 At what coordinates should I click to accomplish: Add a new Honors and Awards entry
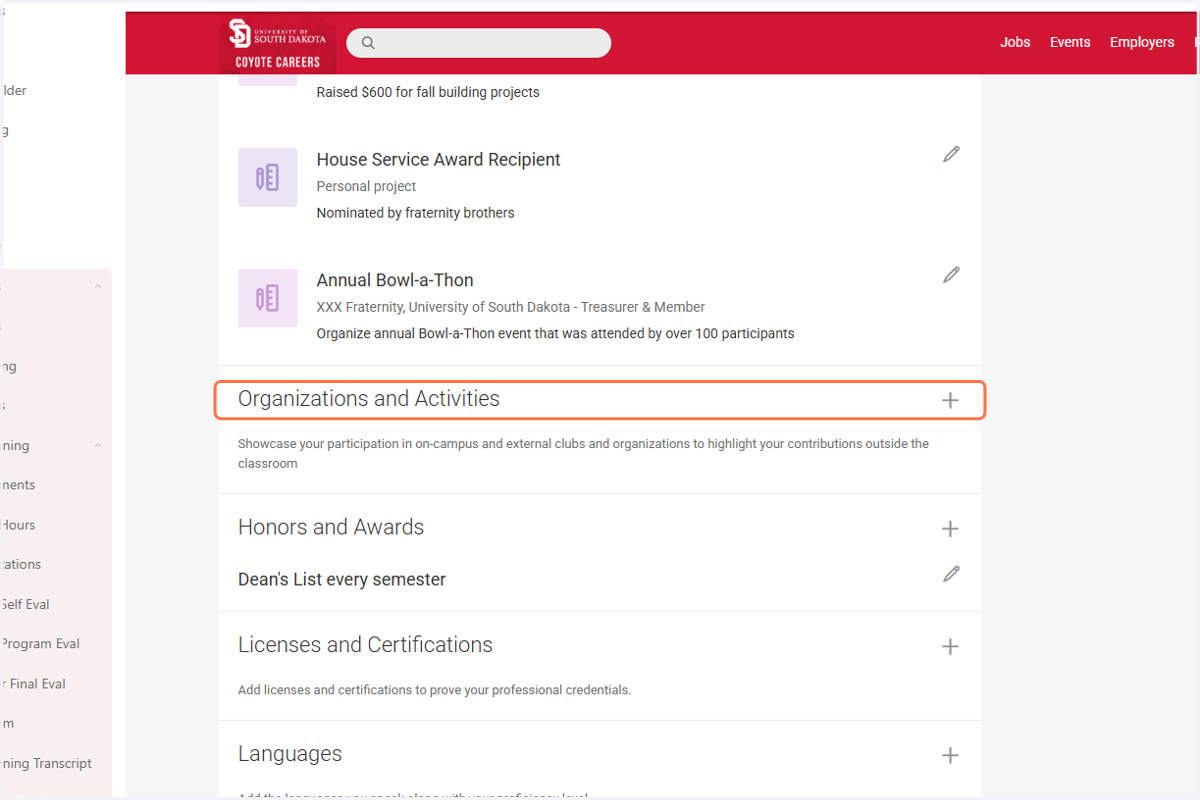coord(950,529)
